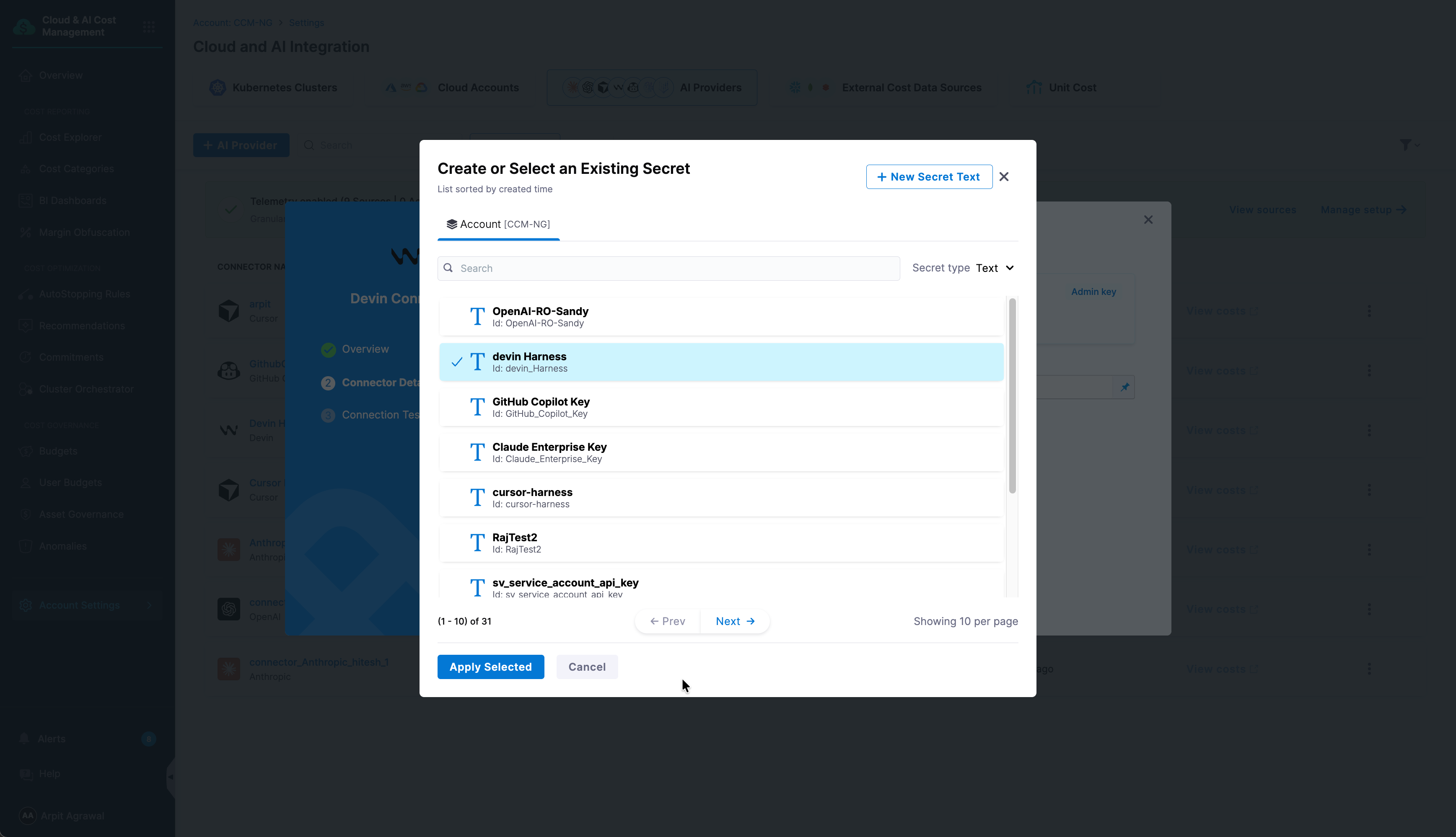This screenshot has width=1456, height=837.
Task: Click Apply Selected
Action: (x=490, y=667)
